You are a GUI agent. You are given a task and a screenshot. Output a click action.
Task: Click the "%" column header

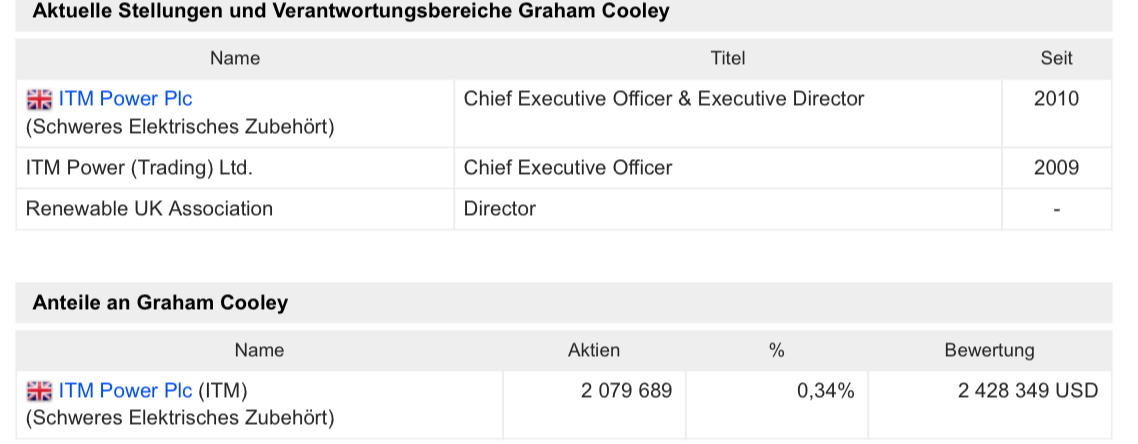[776, 350]
